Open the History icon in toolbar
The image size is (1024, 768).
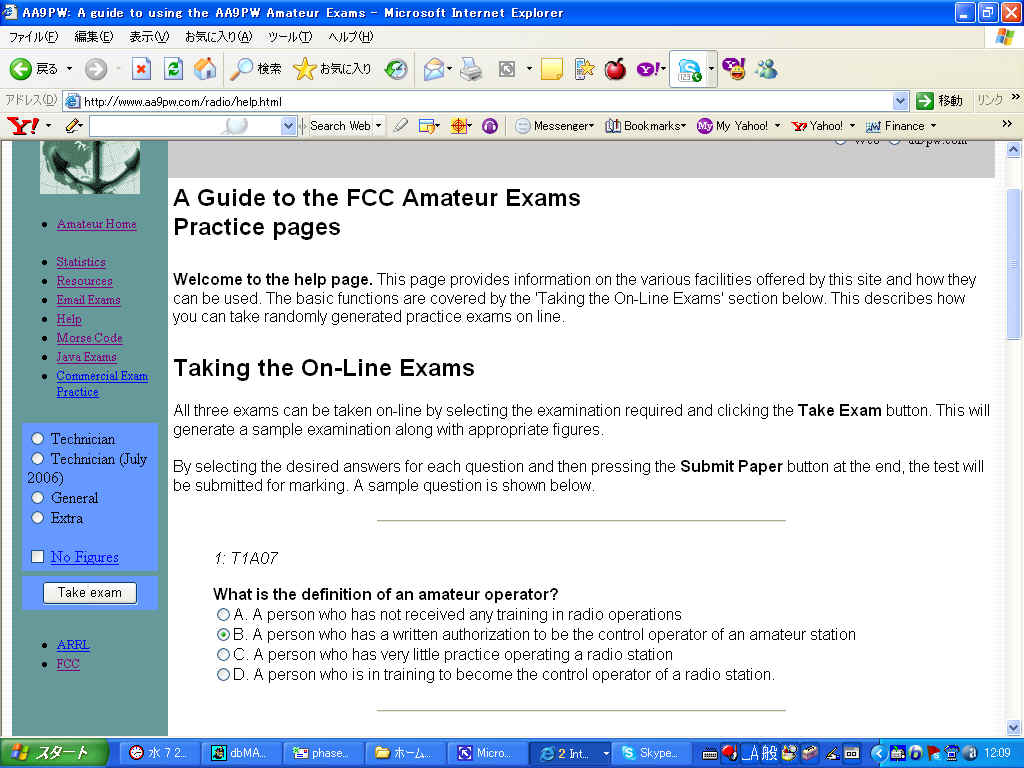(x=396, y=69)
